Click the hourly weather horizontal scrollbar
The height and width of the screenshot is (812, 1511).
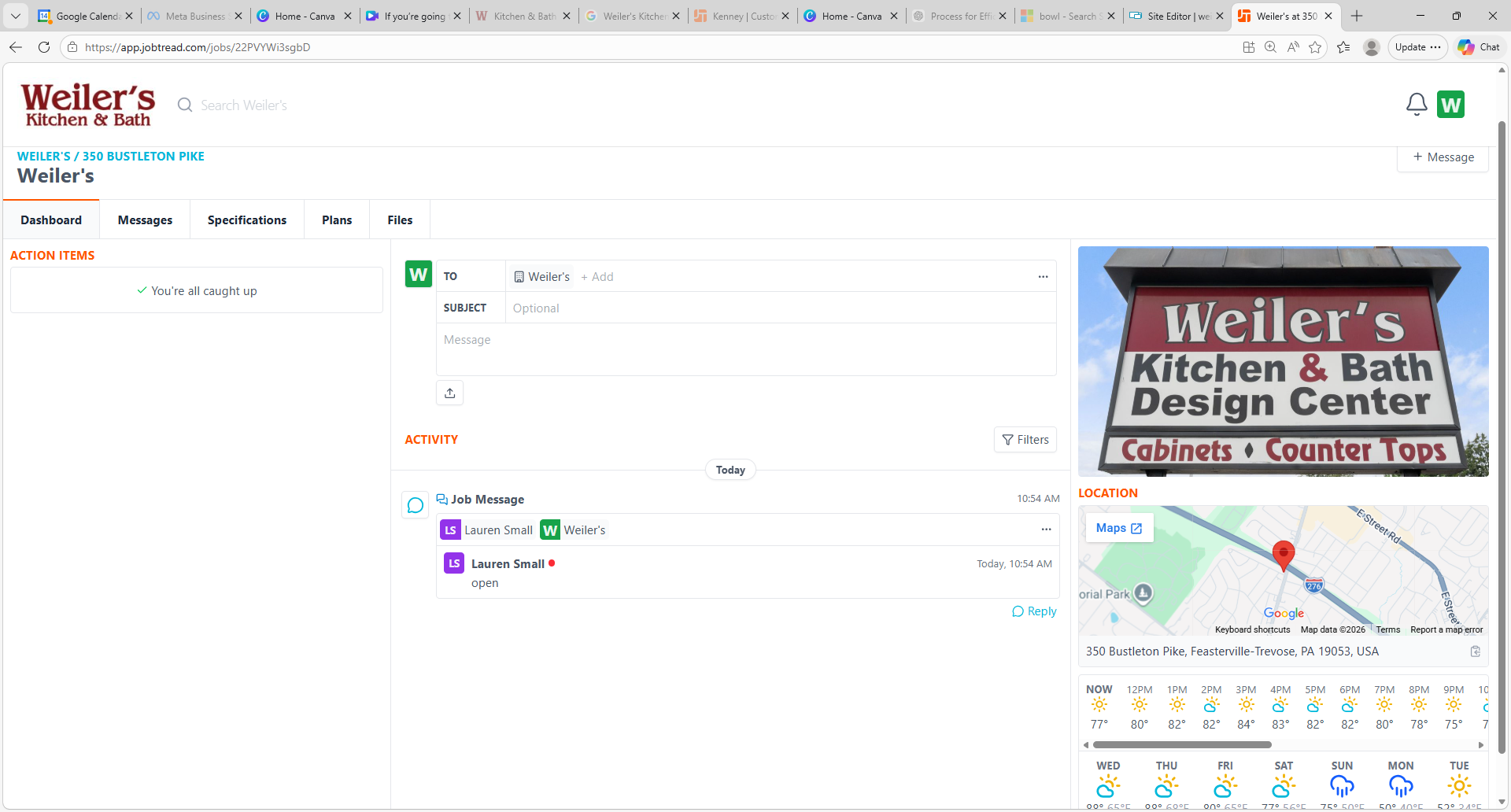coord(1182,744)
